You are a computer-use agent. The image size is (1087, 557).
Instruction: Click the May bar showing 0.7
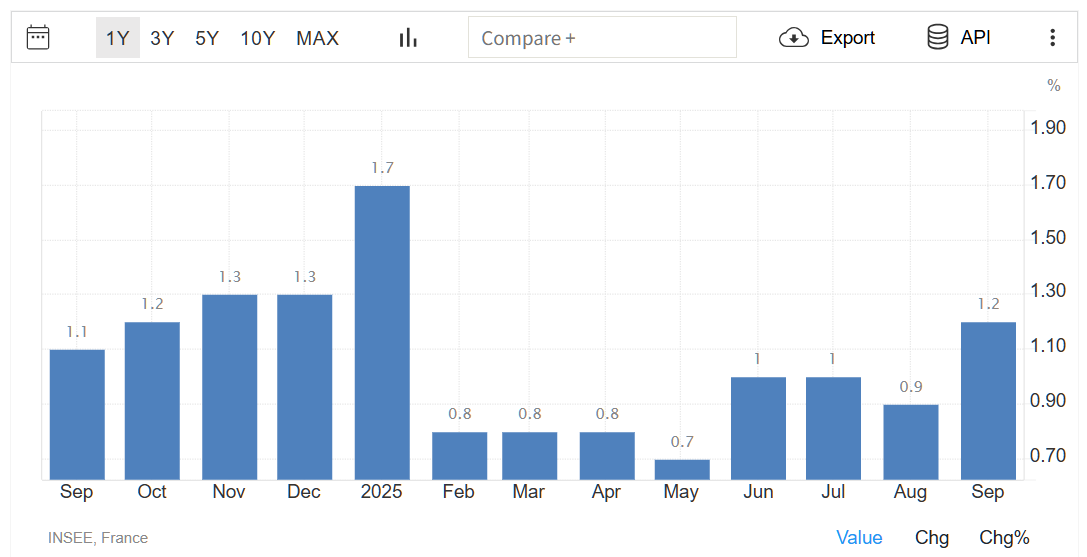(x=682, y=469)
